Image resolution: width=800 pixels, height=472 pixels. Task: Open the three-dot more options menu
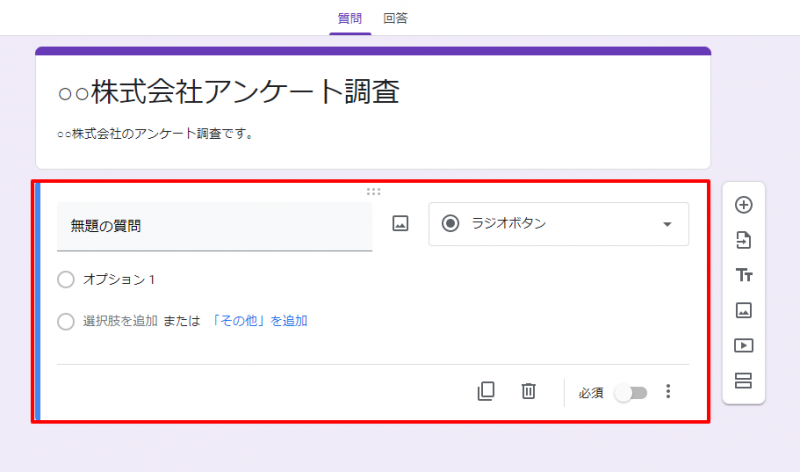tap(669, 392)
